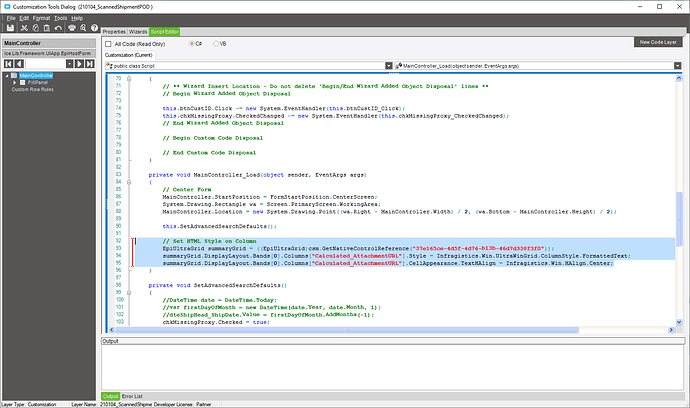Click the 'private void SetAdvancedSearchDefaults()' line
Screen dimensions: 690x408
coord(217,285)
